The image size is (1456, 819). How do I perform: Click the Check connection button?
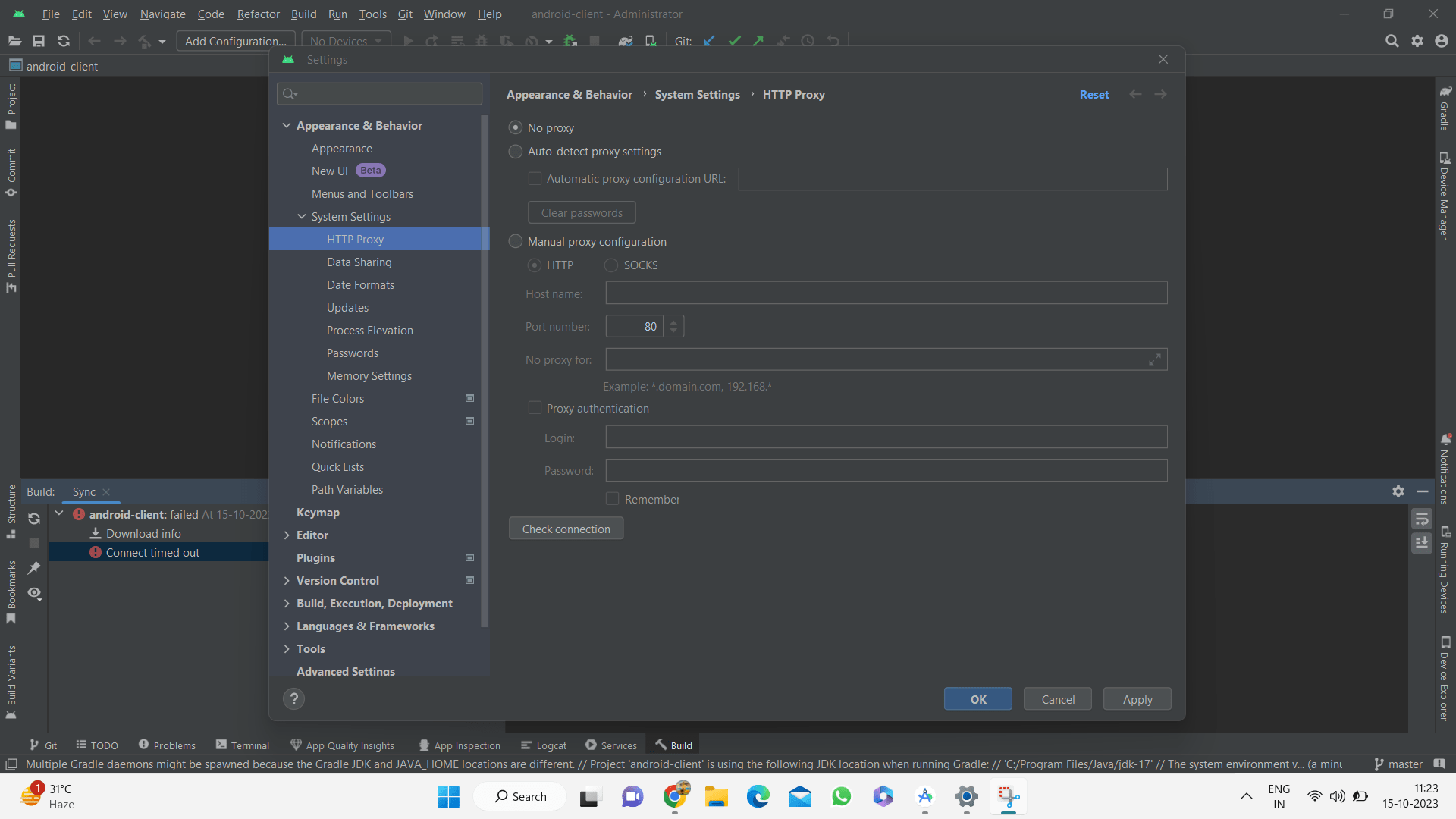coord(566,529)
